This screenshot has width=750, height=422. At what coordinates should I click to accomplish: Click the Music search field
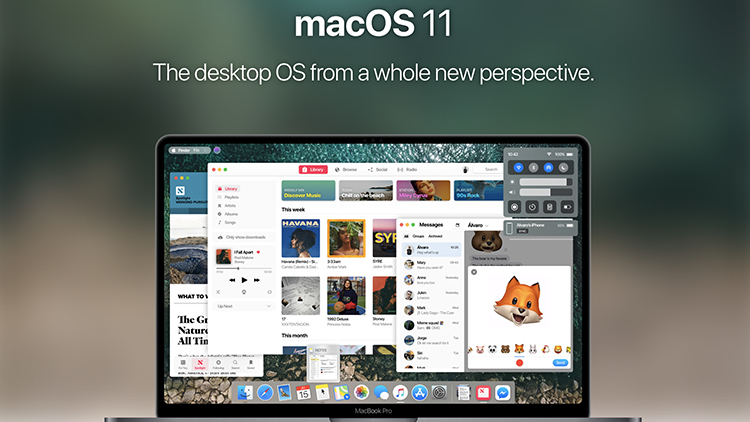coord(487,169)
